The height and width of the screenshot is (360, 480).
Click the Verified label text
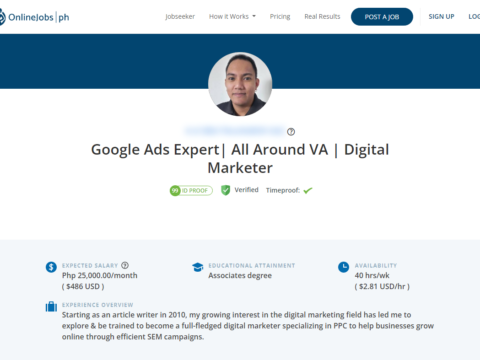pyautogui.click(x=246, y=190)
